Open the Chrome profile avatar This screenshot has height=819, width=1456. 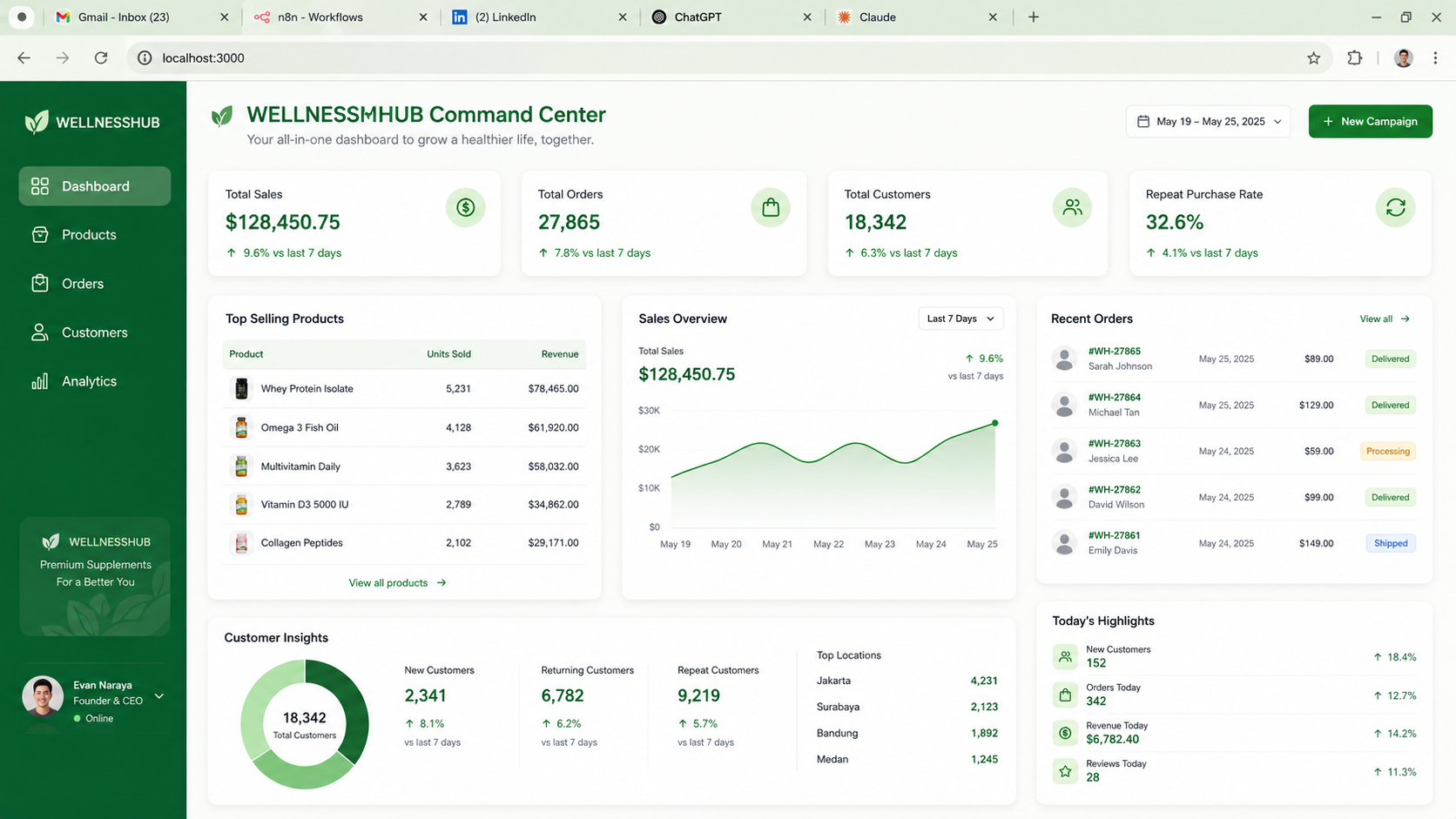pyautogui.click(x=1404, y=58)
